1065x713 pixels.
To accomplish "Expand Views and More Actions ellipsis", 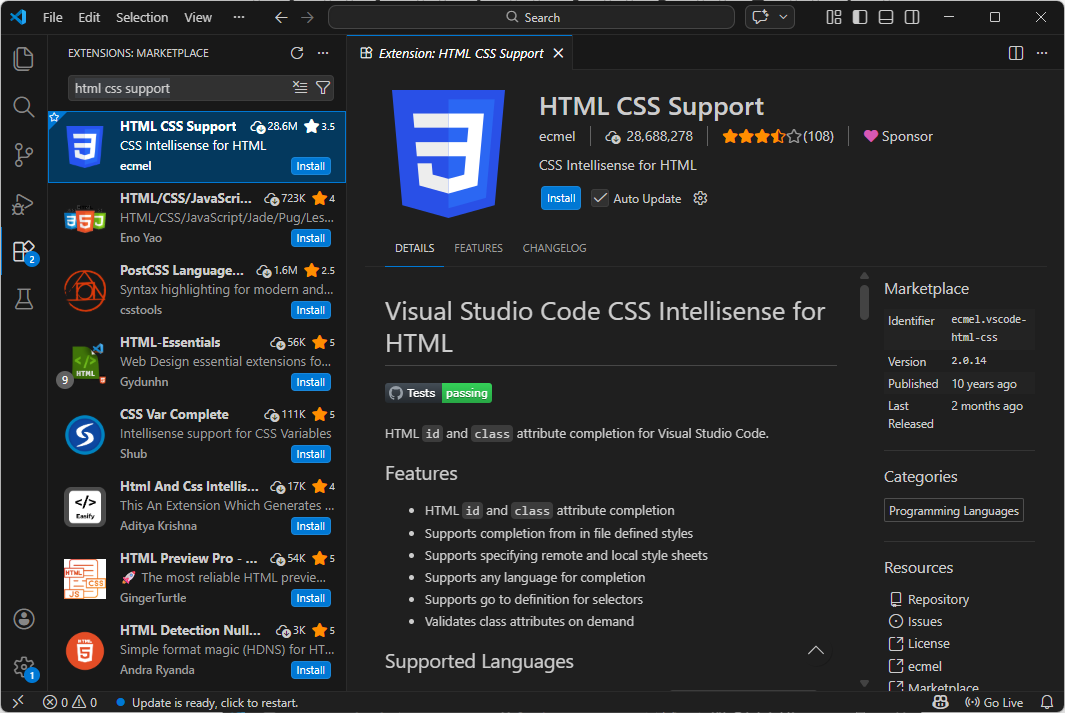I will (x=323, y=53).
